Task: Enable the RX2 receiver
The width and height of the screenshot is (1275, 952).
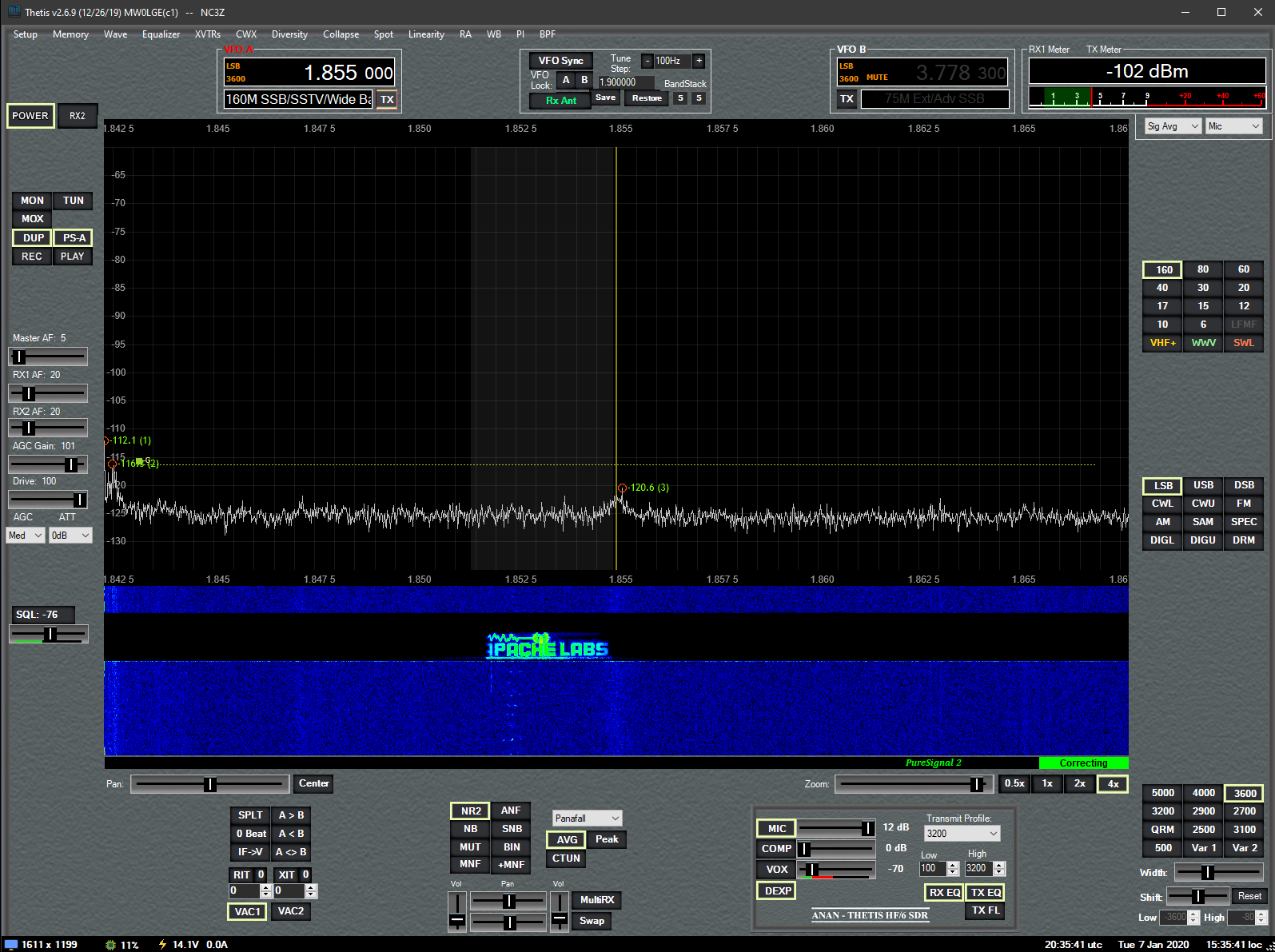Action: pos(77,116)
